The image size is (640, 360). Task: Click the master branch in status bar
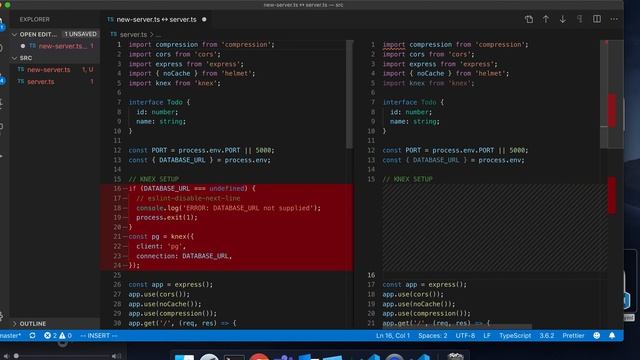click(11, 336)
